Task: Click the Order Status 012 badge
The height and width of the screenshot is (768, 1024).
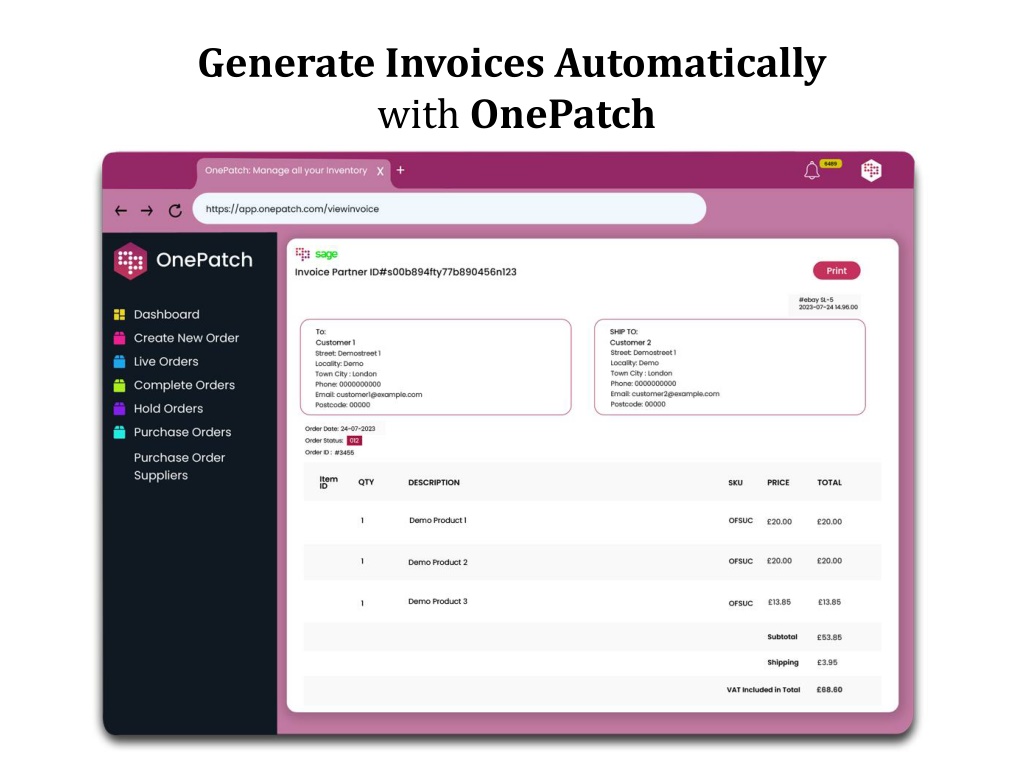Action: coord(354,441)
